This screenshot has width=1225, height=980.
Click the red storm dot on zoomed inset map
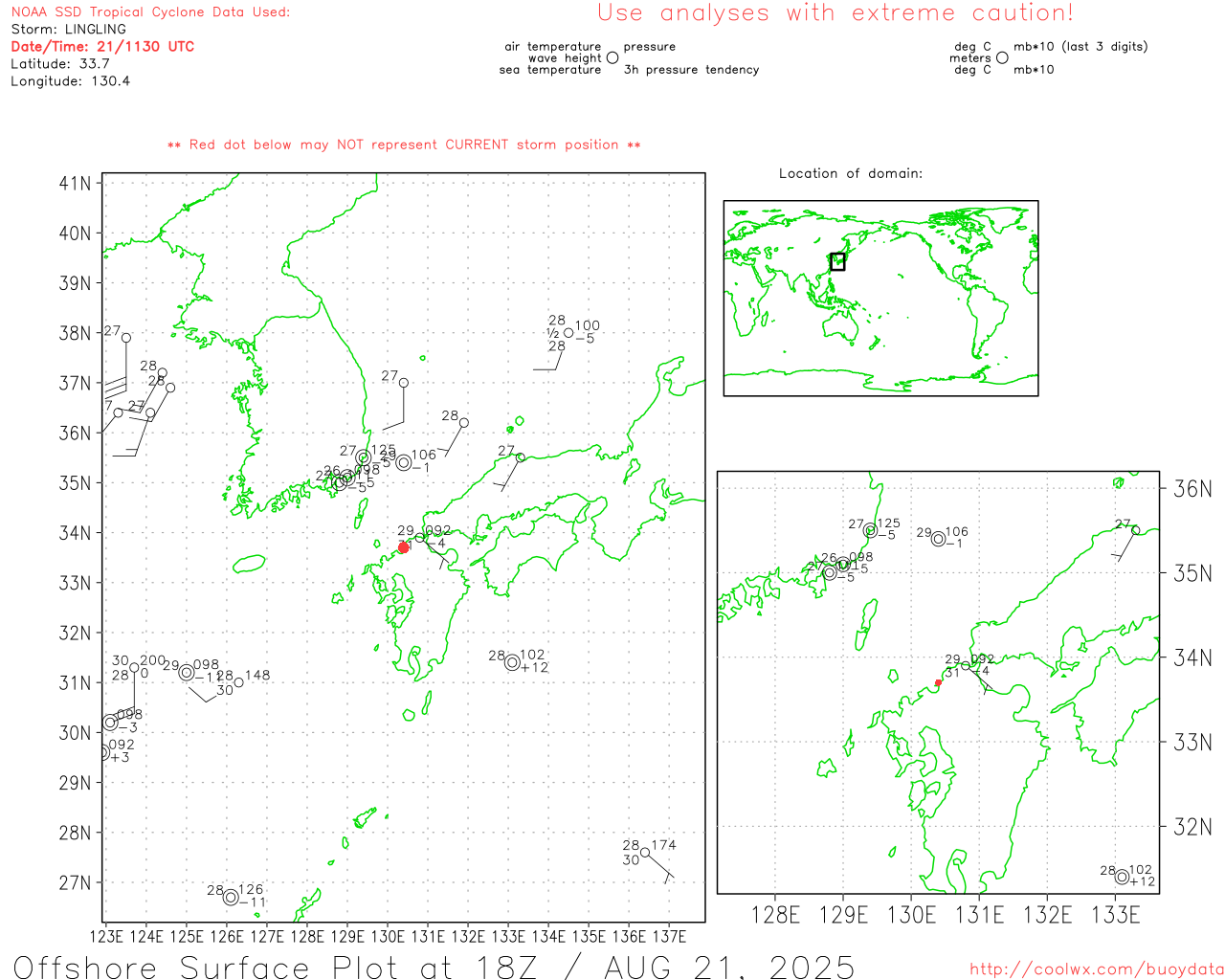click(x=938, y=682)
